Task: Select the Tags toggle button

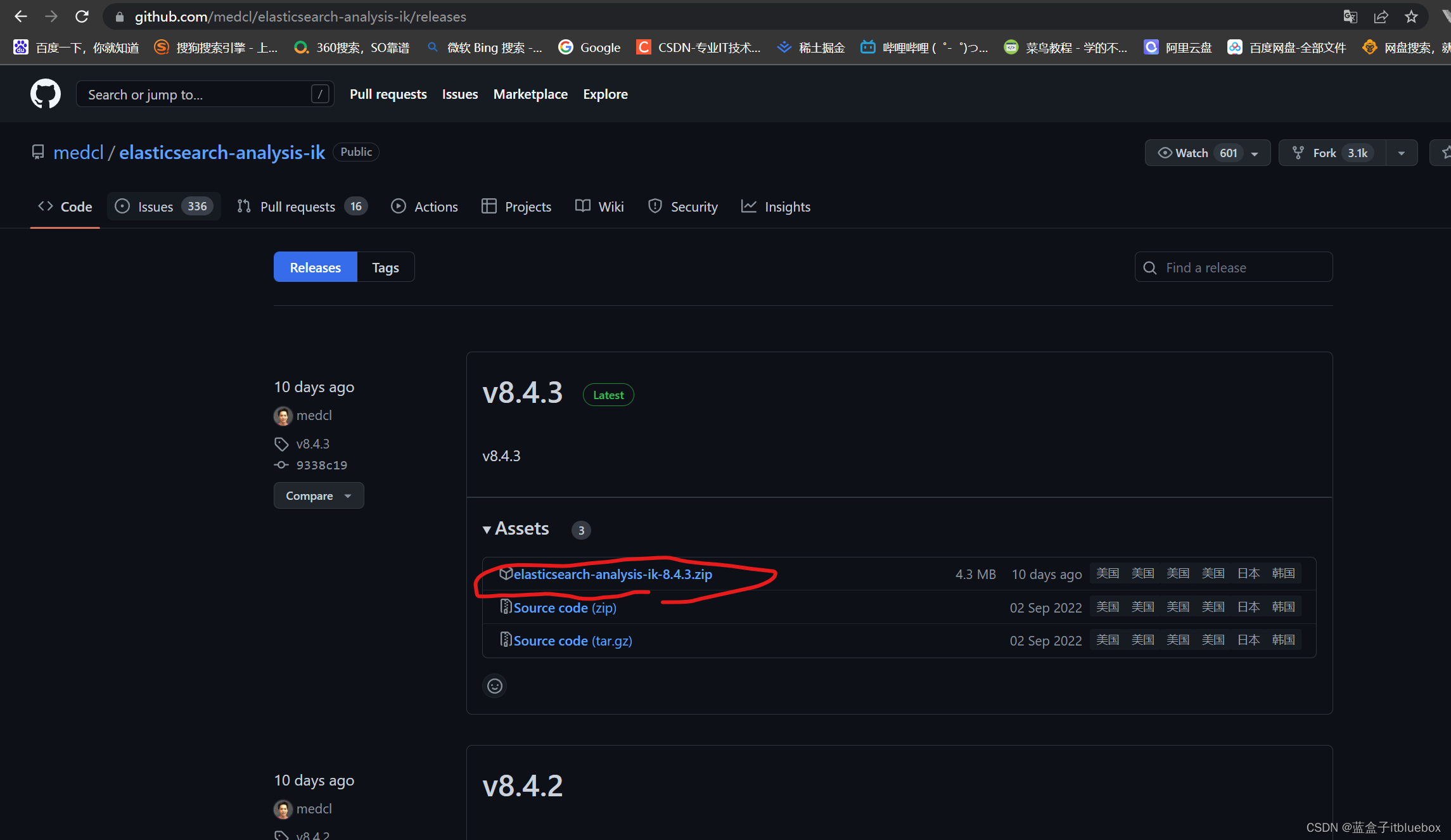Action: point(385,266)
